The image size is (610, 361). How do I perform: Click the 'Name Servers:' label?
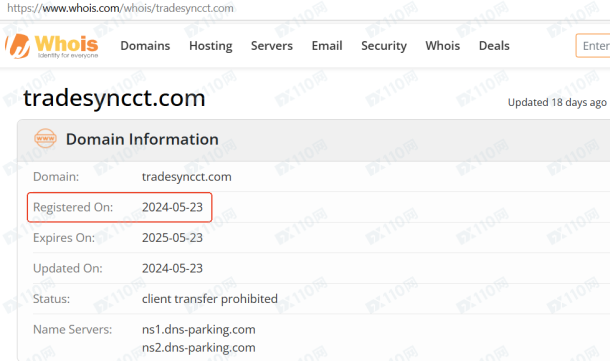tap(72, 329)
